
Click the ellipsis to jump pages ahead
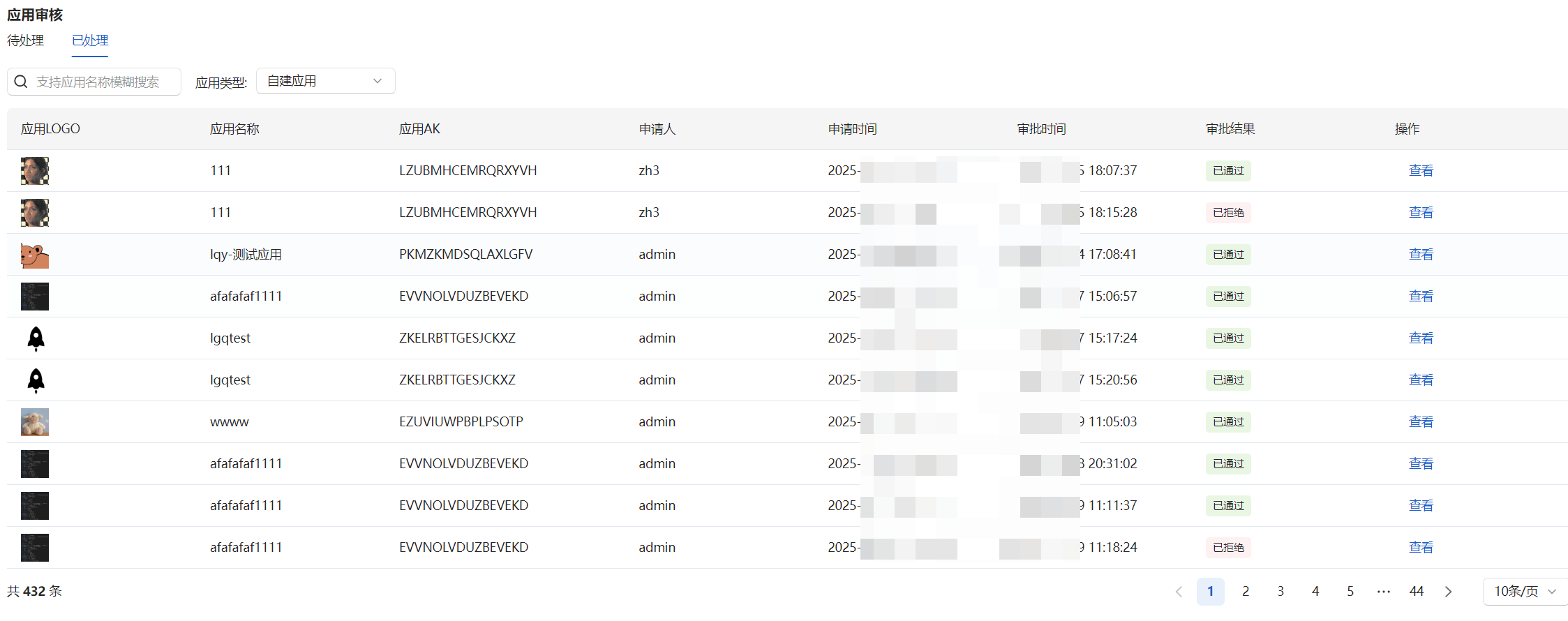1383,592
